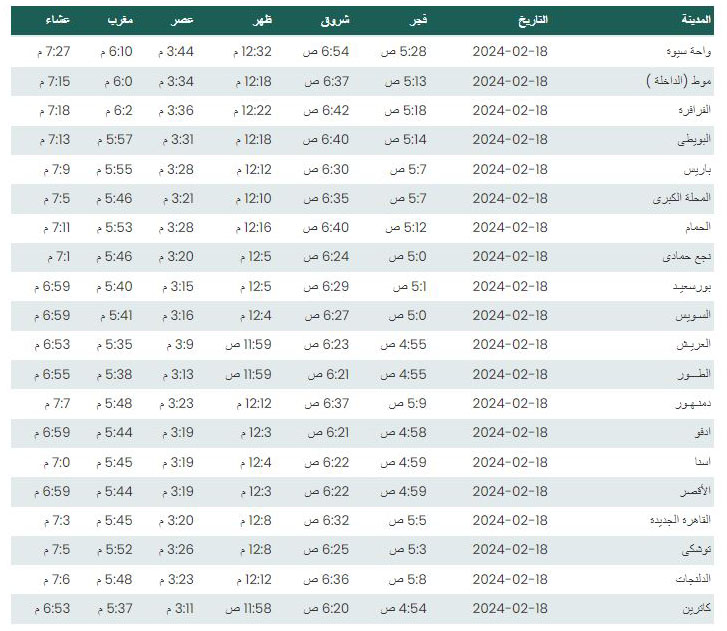Select the واحة سيوه city name
This screenshot has height=631, width=727.
click(689, 51)
